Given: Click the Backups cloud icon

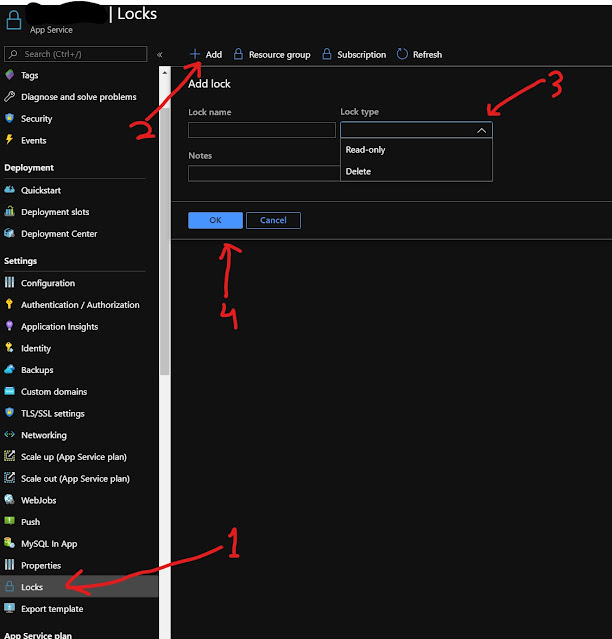Looking at the screenshot, I should pyautogui.click(x=9, y=369).
